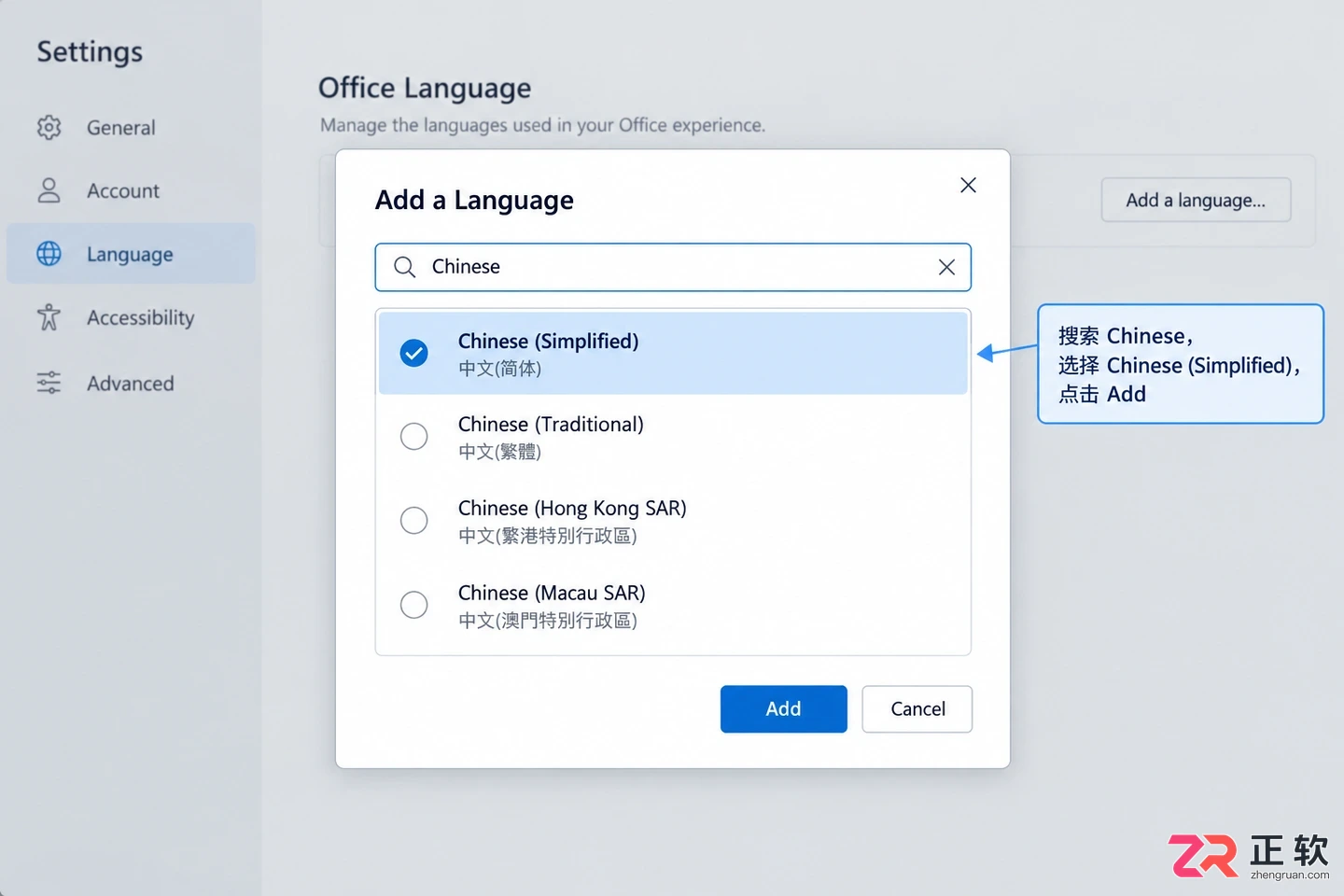Open Advanced settings
This screenshot has width=1344, height=896.
[x=131, y=383]
